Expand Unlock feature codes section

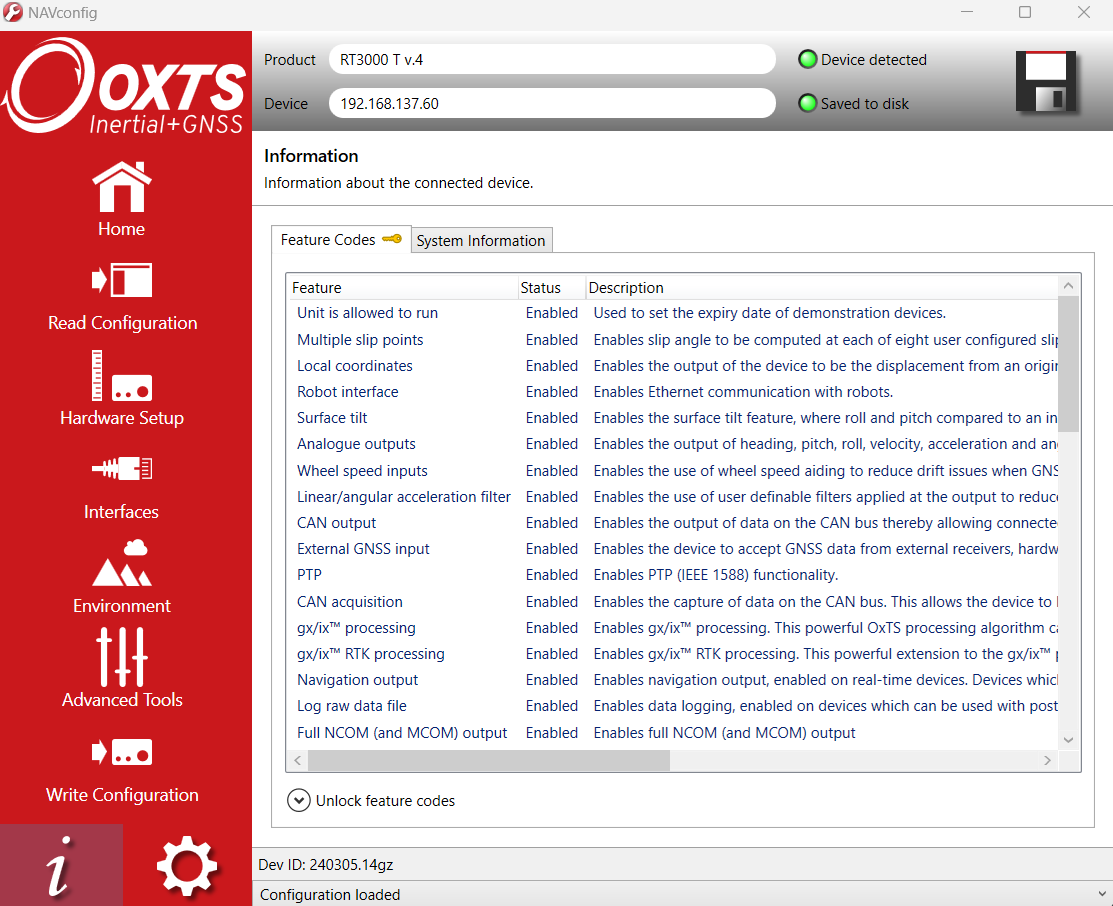[x=299, y=800]
